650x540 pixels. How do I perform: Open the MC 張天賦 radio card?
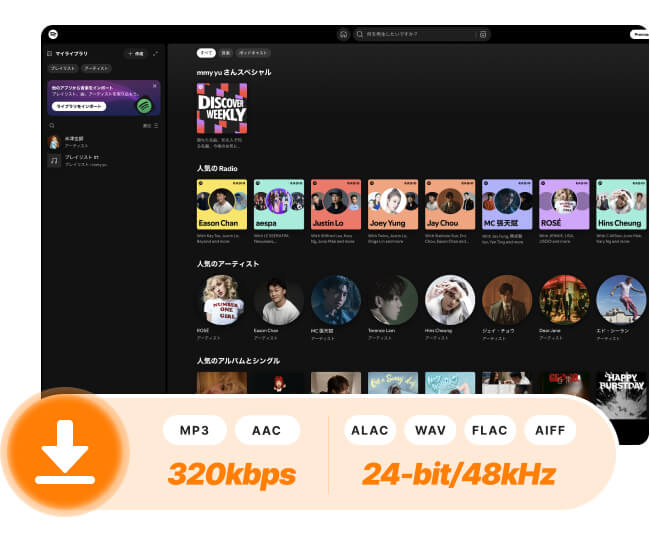[507, 204]
